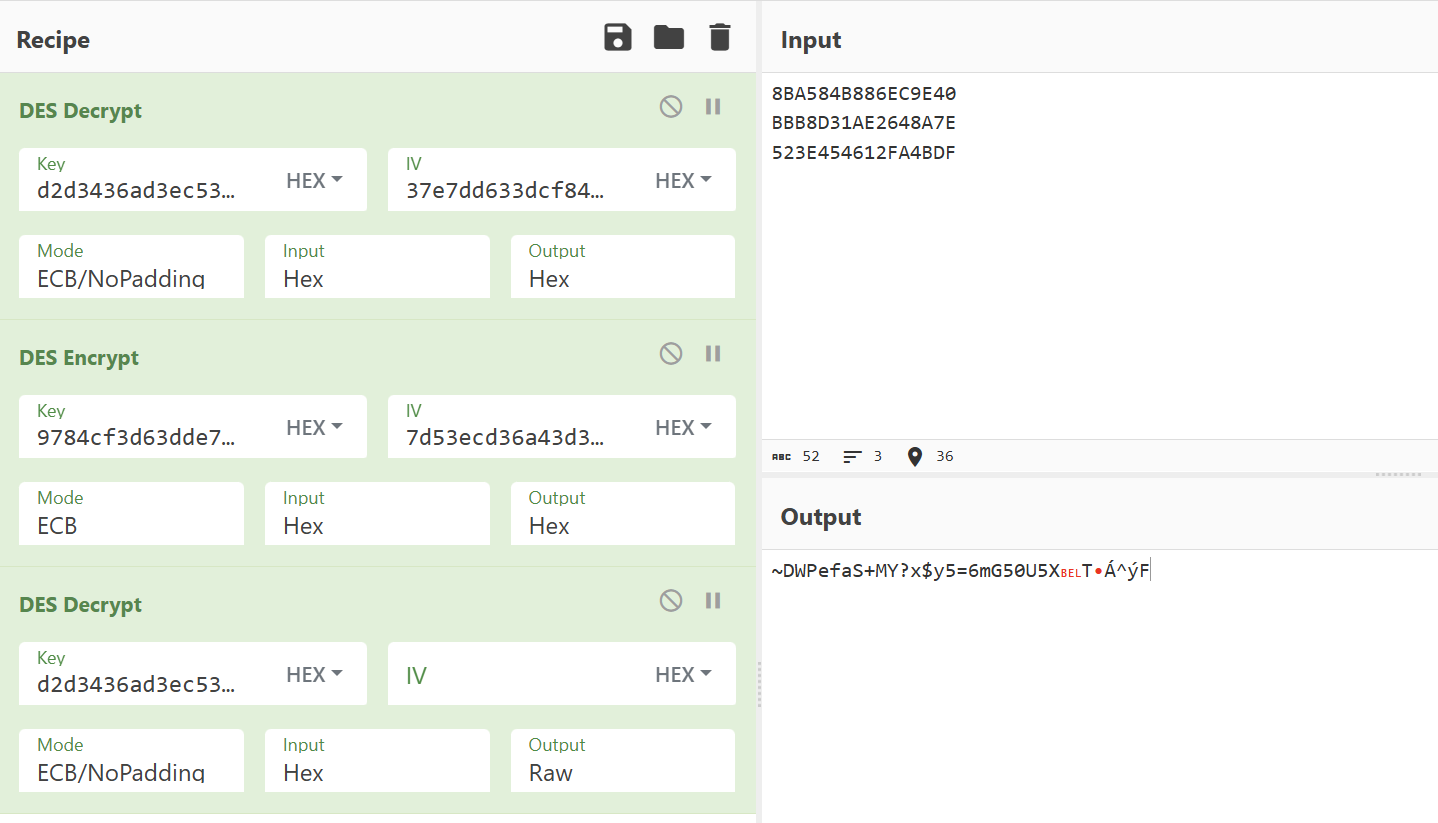Click input line 8BA584B886EC9E40
This screenshot has width=1438, height=823.
864,94
